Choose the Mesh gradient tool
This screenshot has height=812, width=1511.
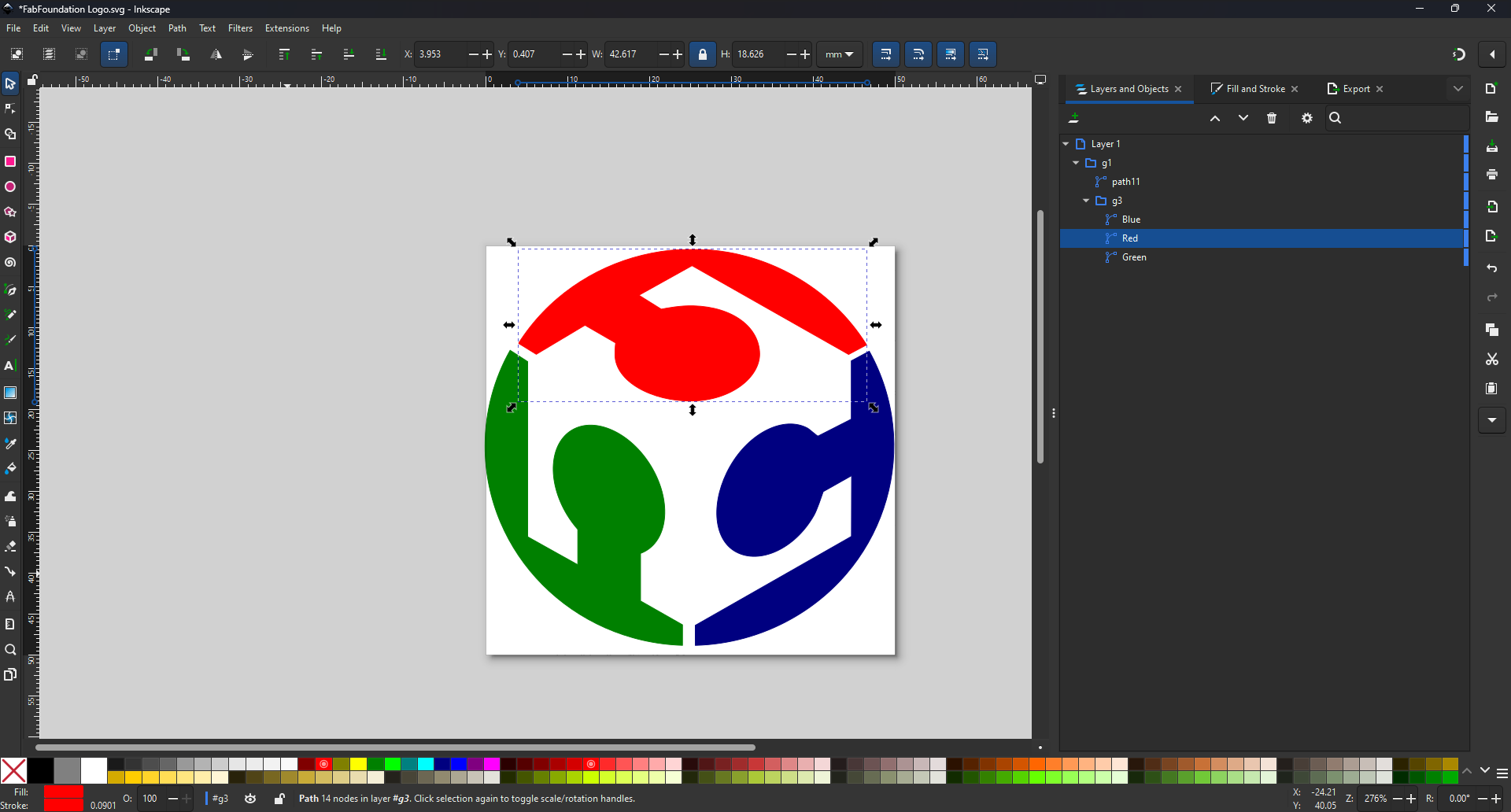[10, 418]
